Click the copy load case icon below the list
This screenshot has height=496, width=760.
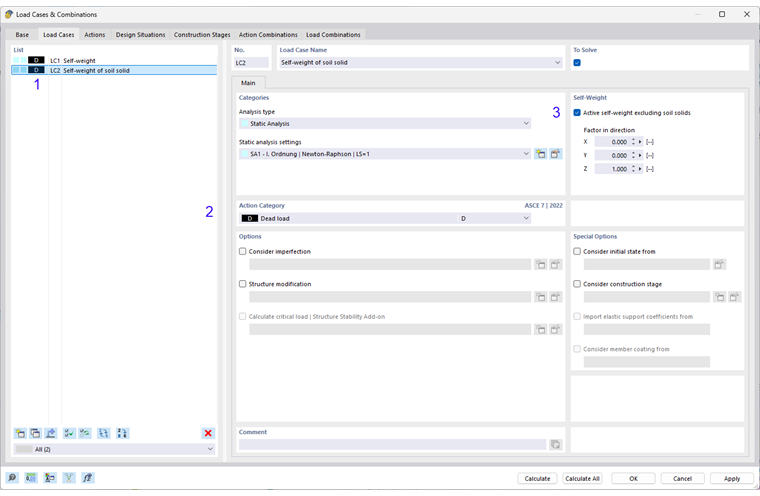pos(35,433)
